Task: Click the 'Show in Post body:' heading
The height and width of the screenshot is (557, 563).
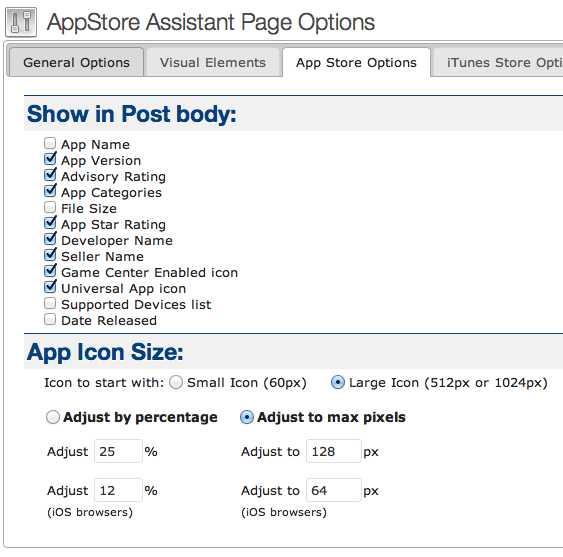Action: (132, 114)
